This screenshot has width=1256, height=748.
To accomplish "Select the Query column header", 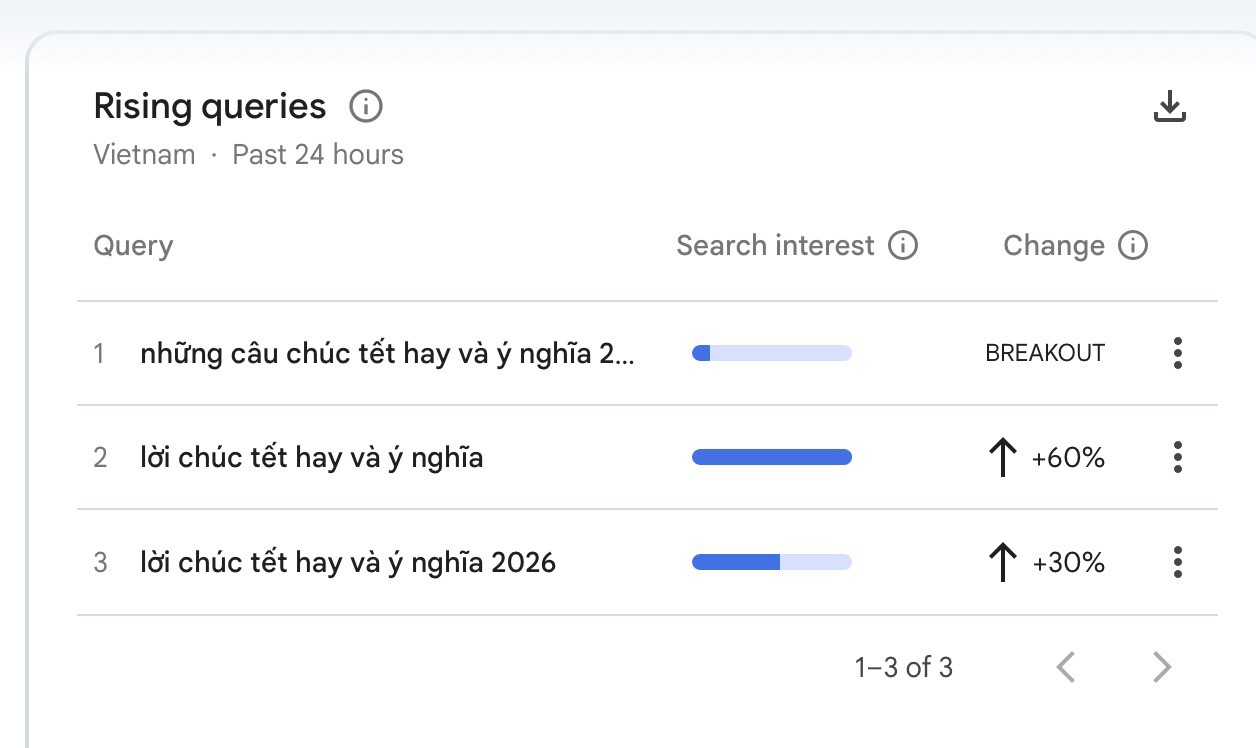I will (132, 245).
